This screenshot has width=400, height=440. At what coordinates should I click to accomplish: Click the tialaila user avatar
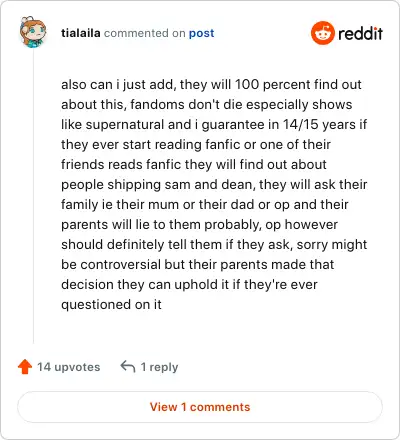click(33, 32)
